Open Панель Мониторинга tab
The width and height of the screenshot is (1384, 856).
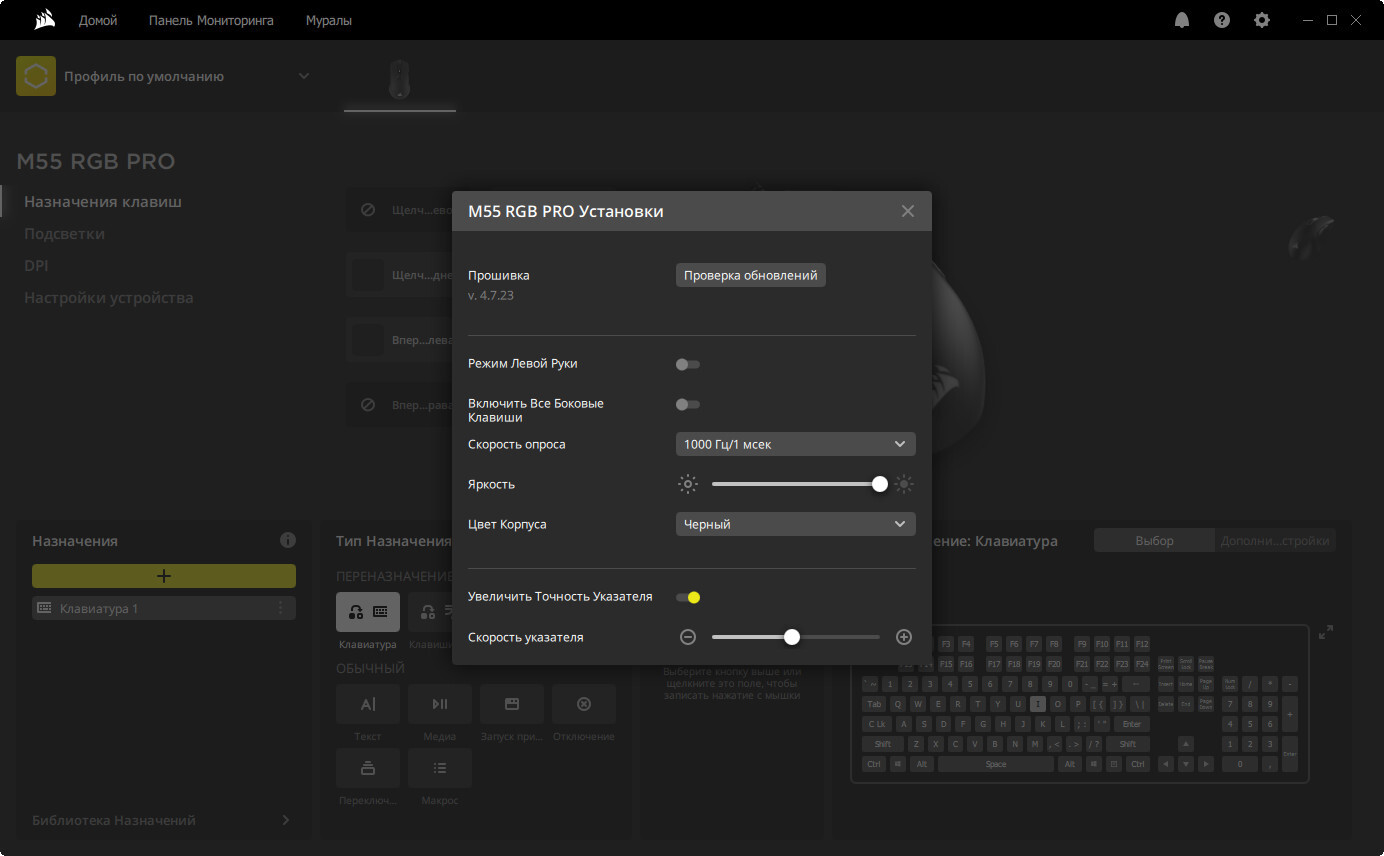point(211,20)
